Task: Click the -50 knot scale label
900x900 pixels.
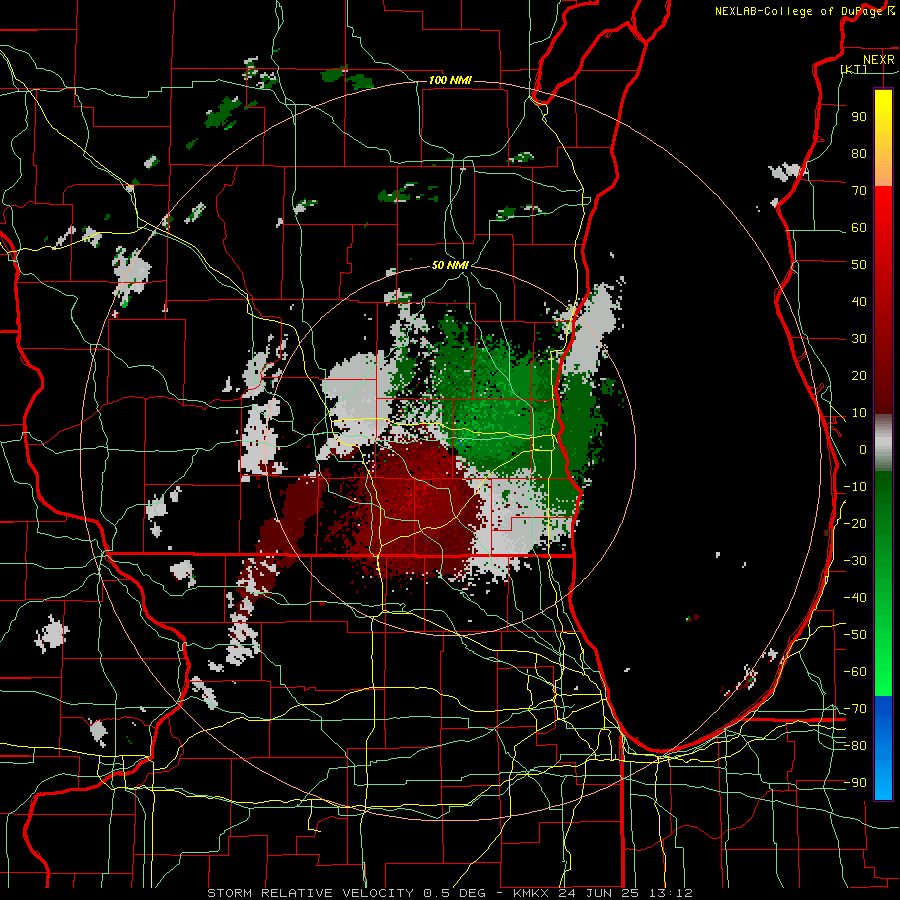Action: pos(855,634)
